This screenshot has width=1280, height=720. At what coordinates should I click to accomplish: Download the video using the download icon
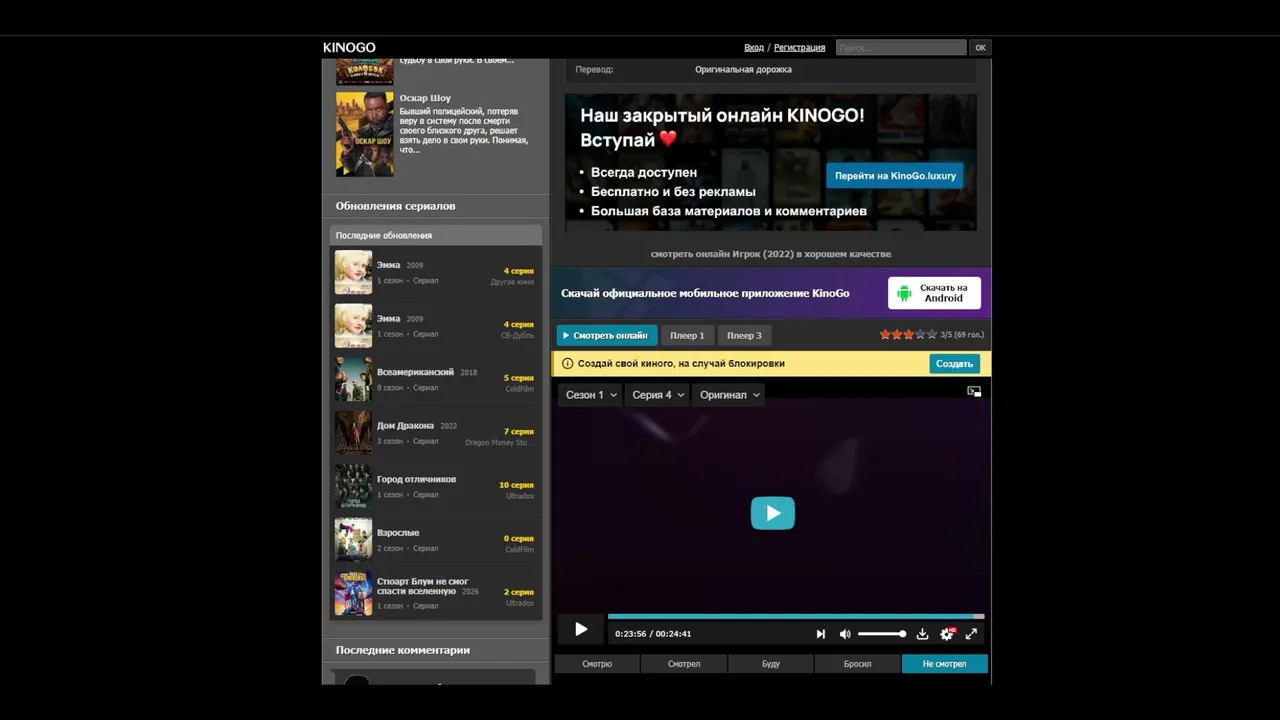922,634
